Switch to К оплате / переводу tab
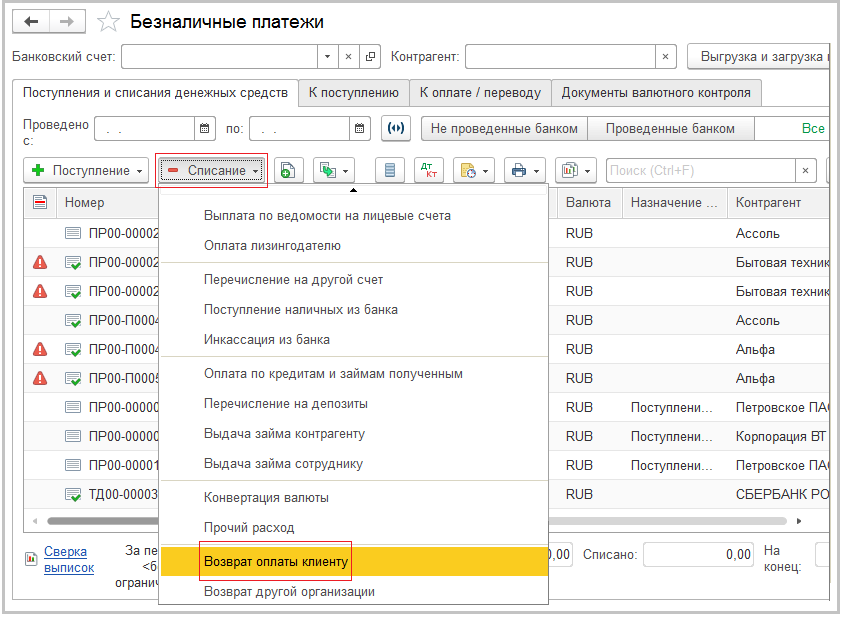This screenshot has width=846, height=618. pyautogui.click(x=480, y=93)
